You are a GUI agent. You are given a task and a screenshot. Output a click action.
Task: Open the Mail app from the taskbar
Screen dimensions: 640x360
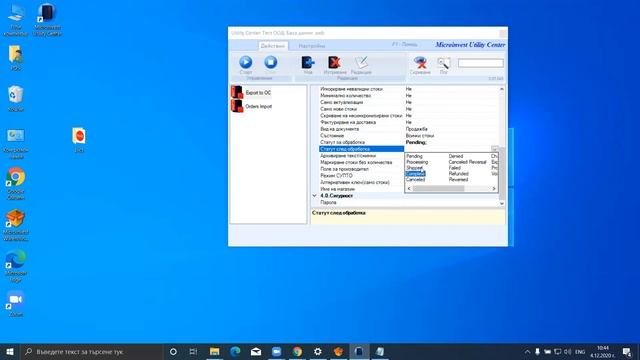point(256,351)
